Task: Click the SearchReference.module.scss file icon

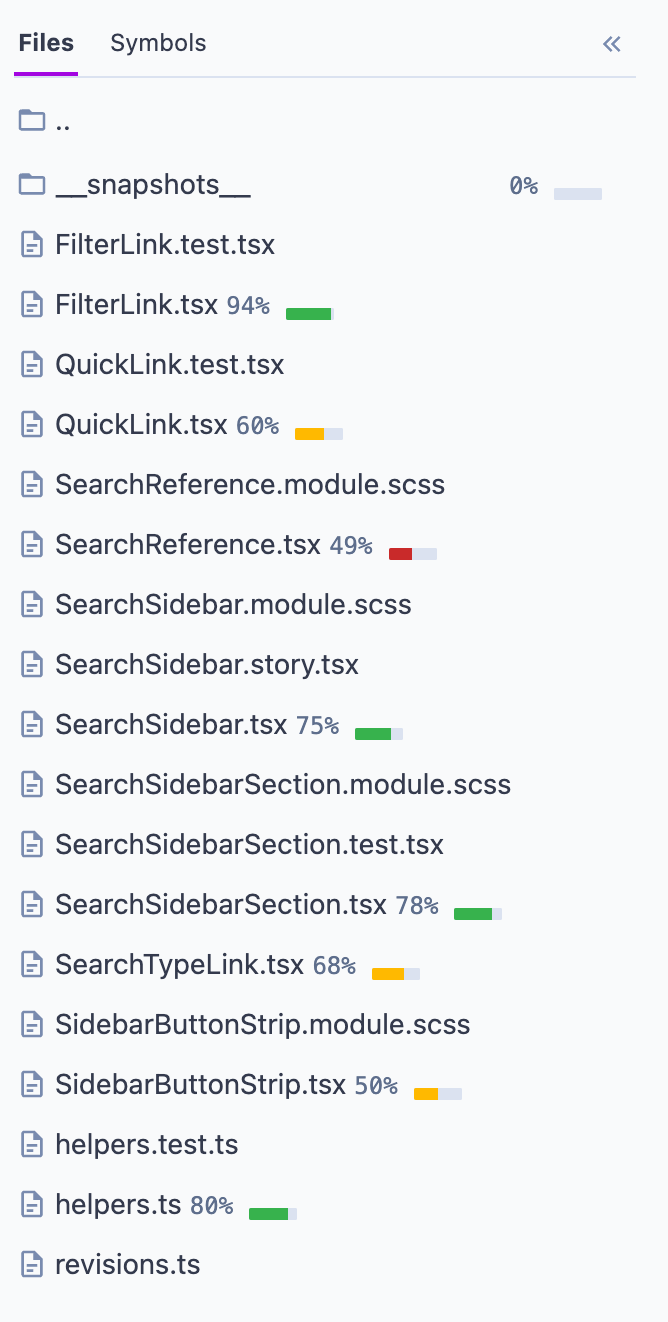Action: (33, 485)
